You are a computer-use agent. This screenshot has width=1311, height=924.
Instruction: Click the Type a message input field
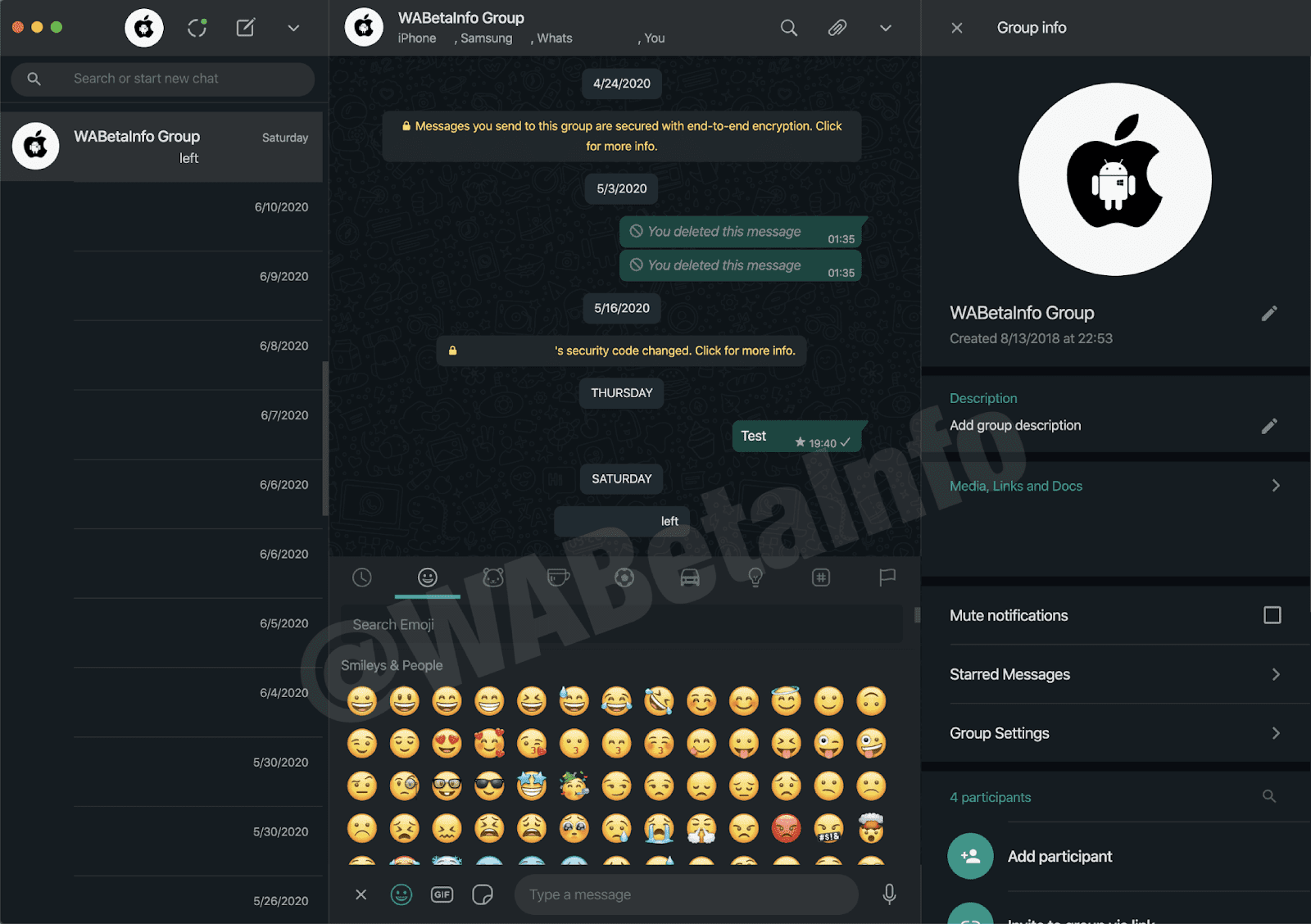(x=687, y=894)
